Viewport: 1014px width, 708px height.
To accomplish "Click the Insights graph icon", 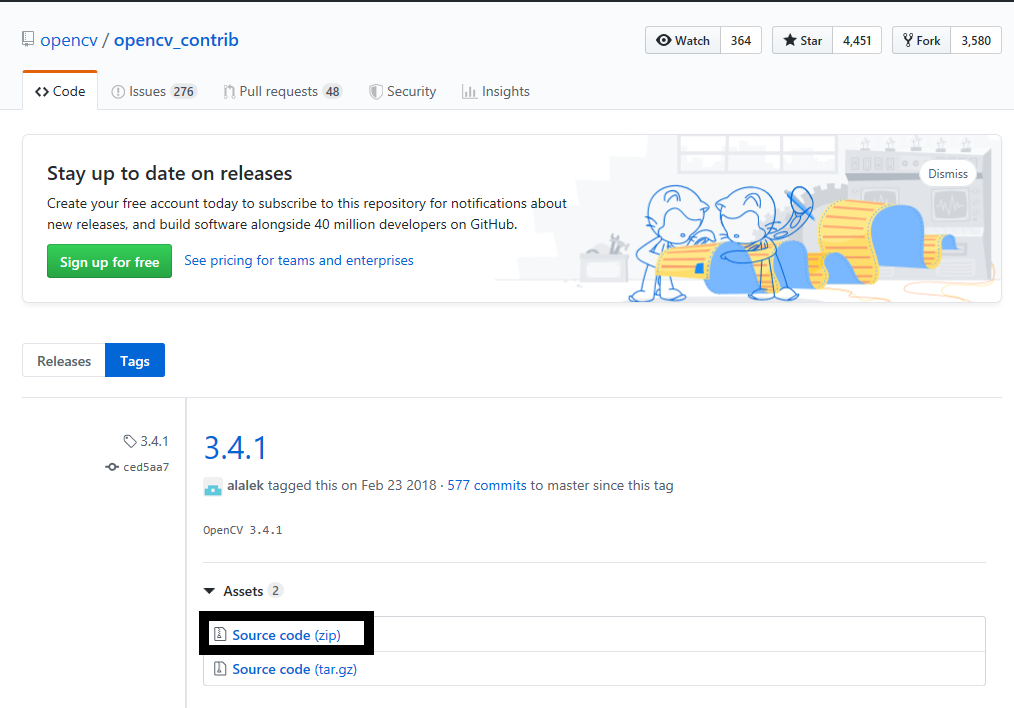I will point(469,92).
